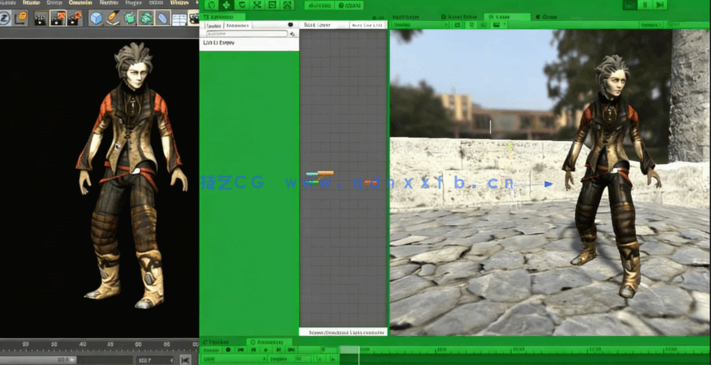Click the Add Keyframe button in Animation window
Viewport: 711px width, 365px height.
click(320, 359)
